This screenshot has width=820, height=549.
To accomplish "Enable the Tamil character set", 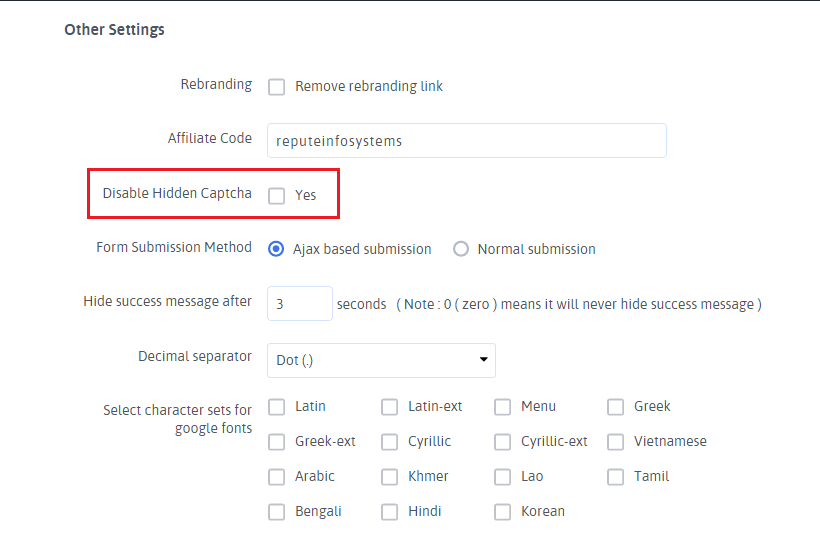I will (616, 477).
